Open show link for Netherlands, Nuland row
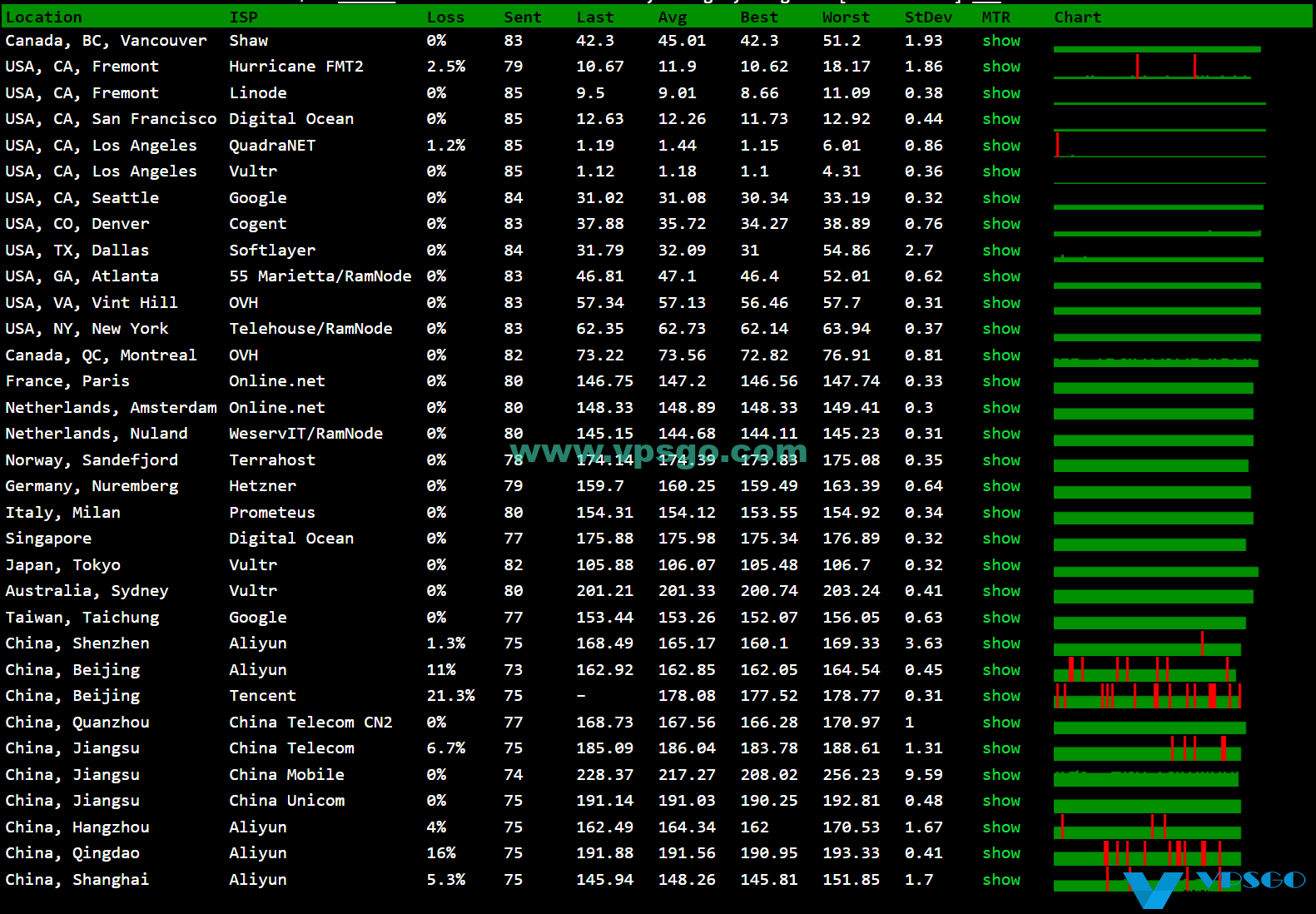Image resolution: width=1316 pixels, height=914 pixels. point(1001,434)
